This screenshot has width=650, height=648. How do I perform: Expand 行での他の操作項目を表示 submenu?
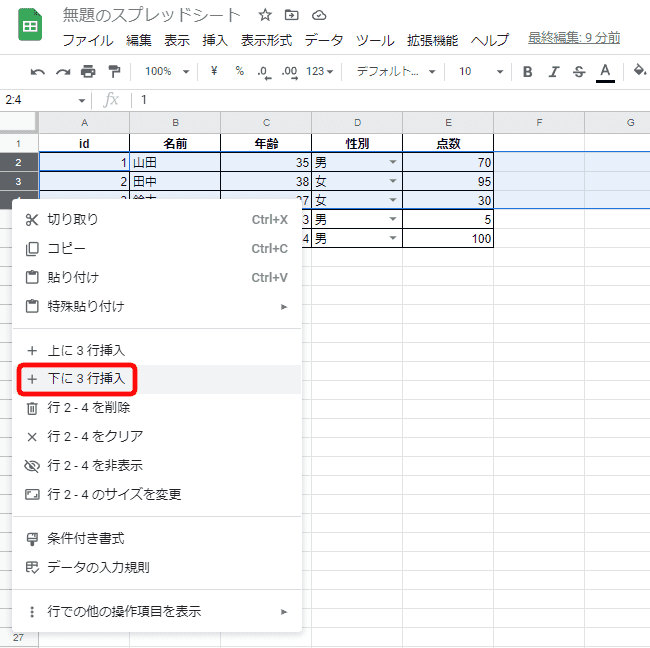point(157,612)
